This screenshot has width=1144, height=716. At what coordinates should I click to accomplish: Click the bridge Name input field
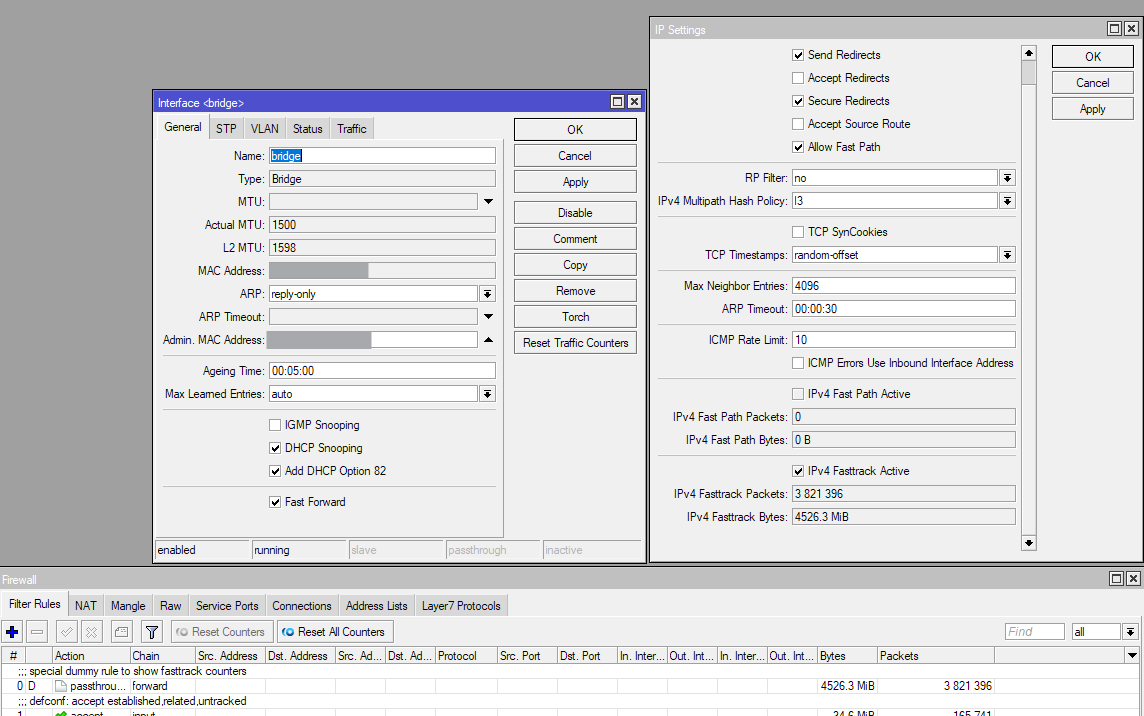(382, 155)
